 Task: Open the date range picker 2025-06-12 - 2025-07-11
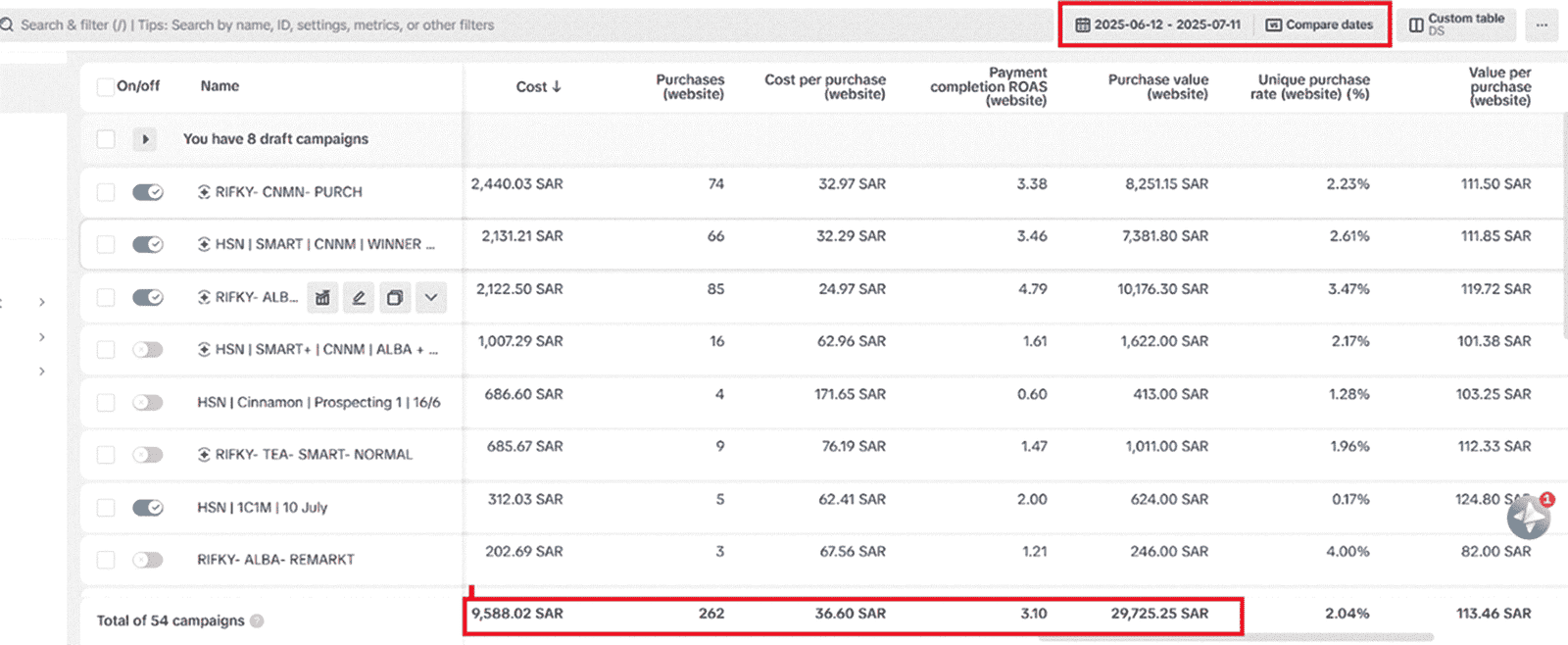coord(1157,25)
